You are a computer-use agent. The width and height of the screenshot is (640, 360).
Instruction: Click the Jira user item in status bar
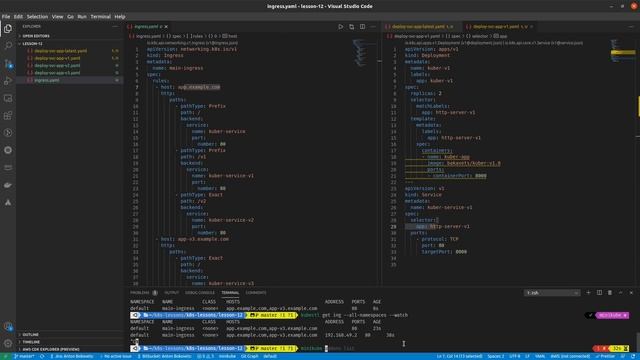coord(72,356)
